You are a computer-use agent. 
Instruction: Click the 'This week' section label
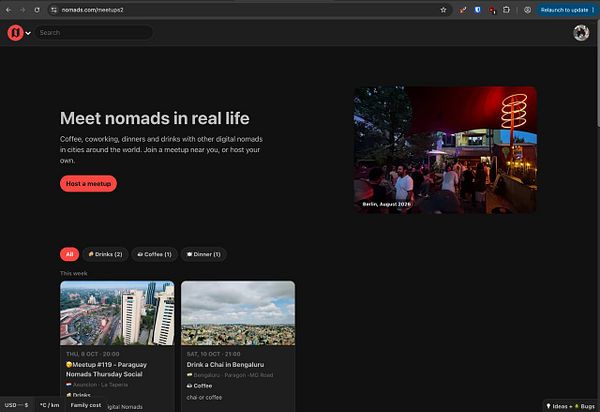[x=74, y=273]
